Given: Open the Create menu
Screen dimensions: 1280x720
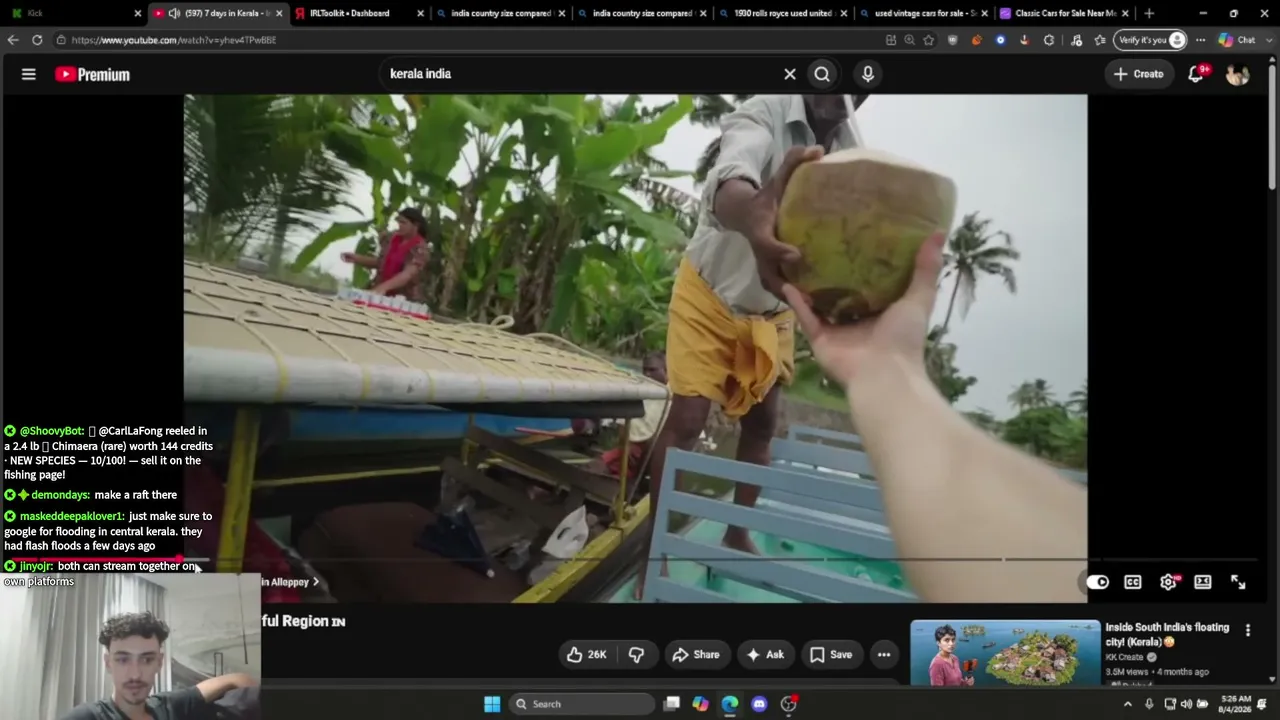Looking at the screenshot, I should click(1138, 74).
